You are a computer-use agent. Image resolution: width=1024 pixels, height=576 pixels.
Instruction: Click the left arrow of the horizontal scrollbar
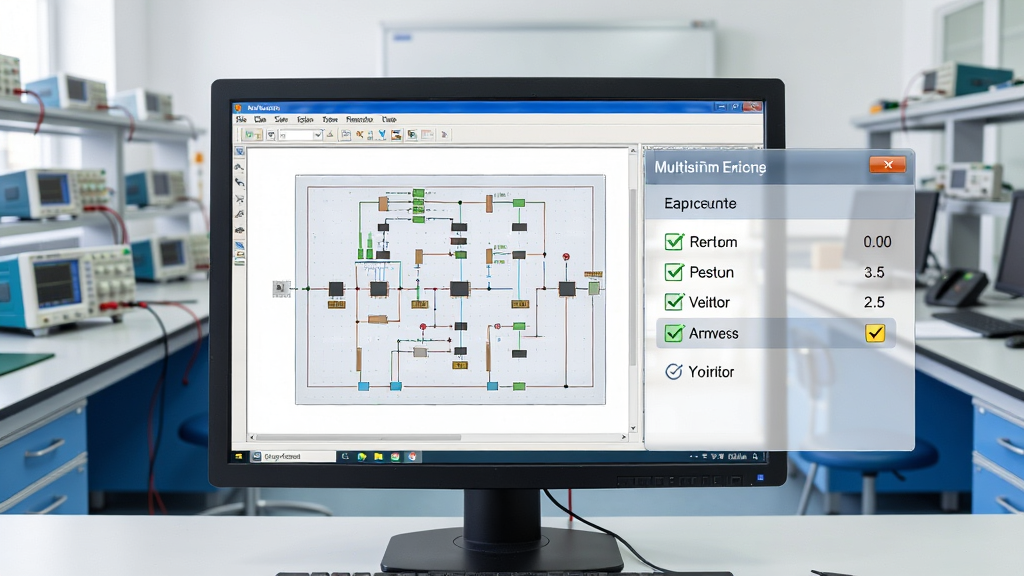click(252, 437)
